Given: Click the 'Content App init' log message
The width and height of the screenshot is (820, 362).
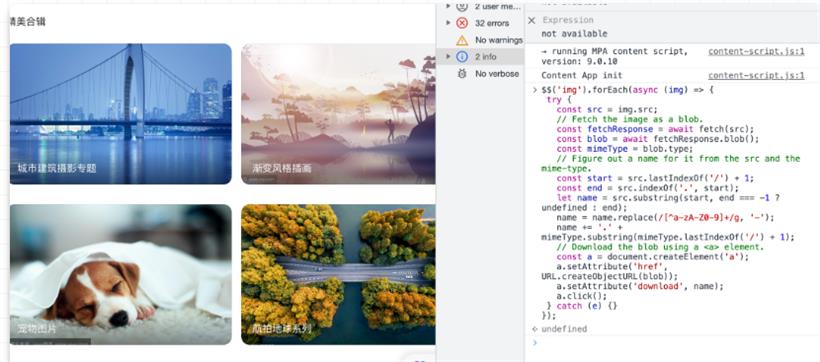Looking at the screenshot, I should (x=582, y=76).
